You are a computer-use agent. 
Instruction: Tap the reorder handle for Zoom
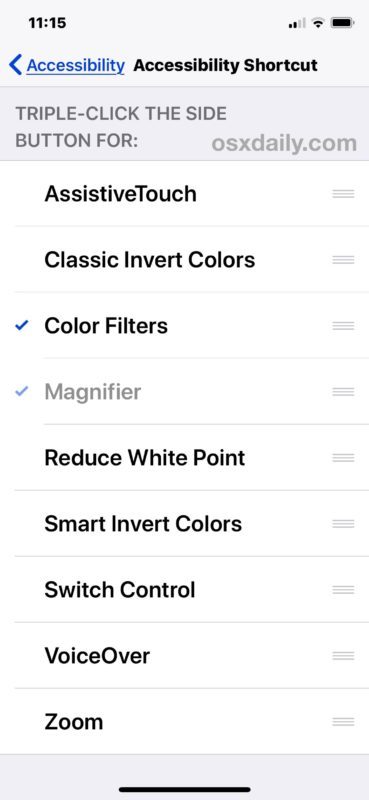pos(343,721)
